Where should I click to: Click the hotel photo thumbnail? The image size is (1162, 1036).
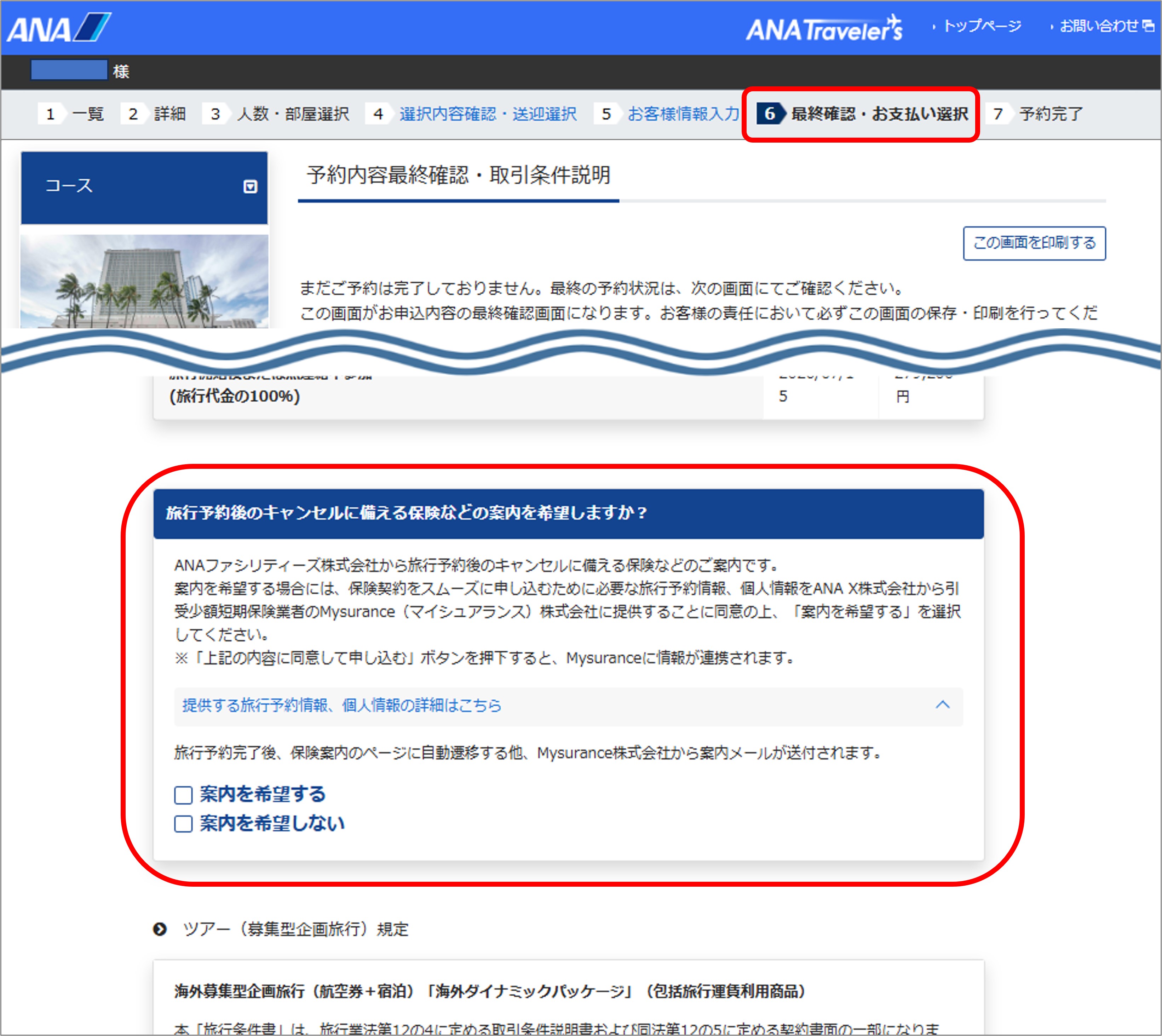[144, 281]
